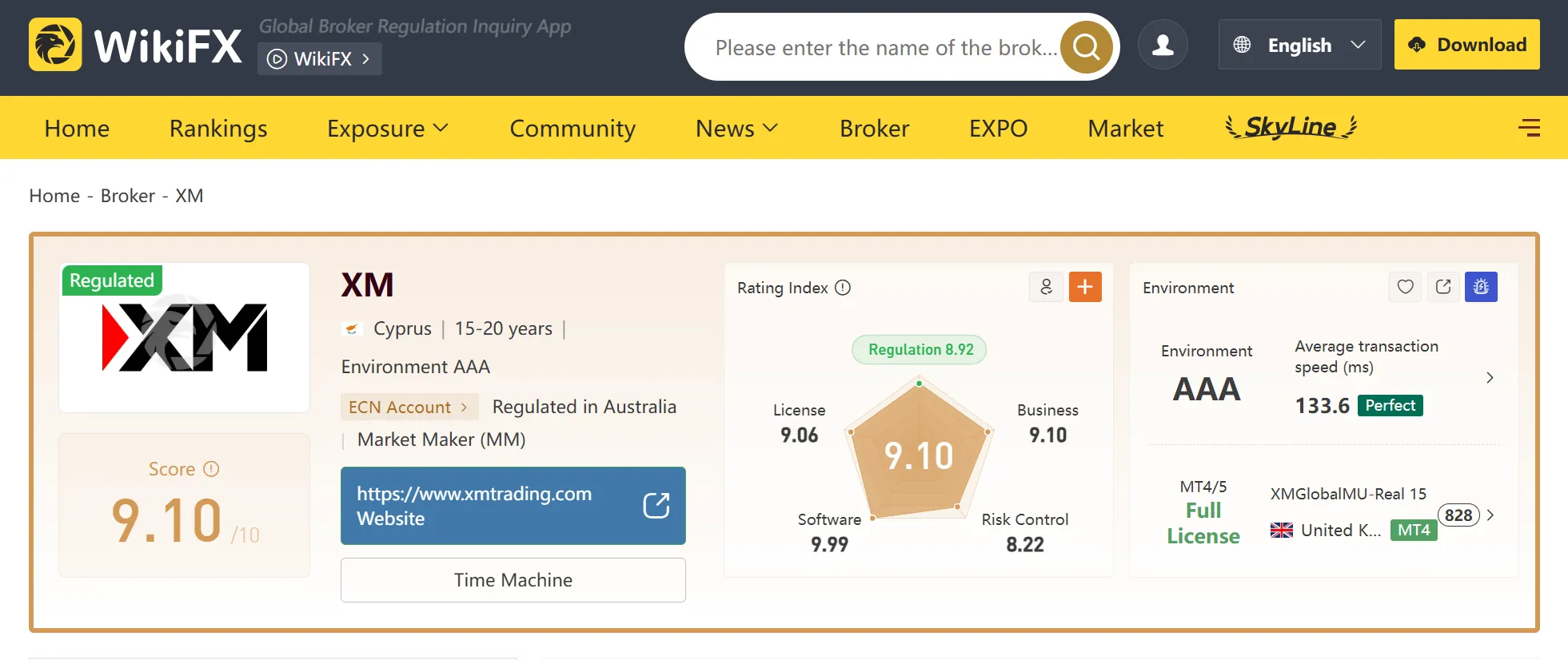Screen dimensions: 1568x660
Task: Click the Cyprus flag icon
Action: pos(351,328)
